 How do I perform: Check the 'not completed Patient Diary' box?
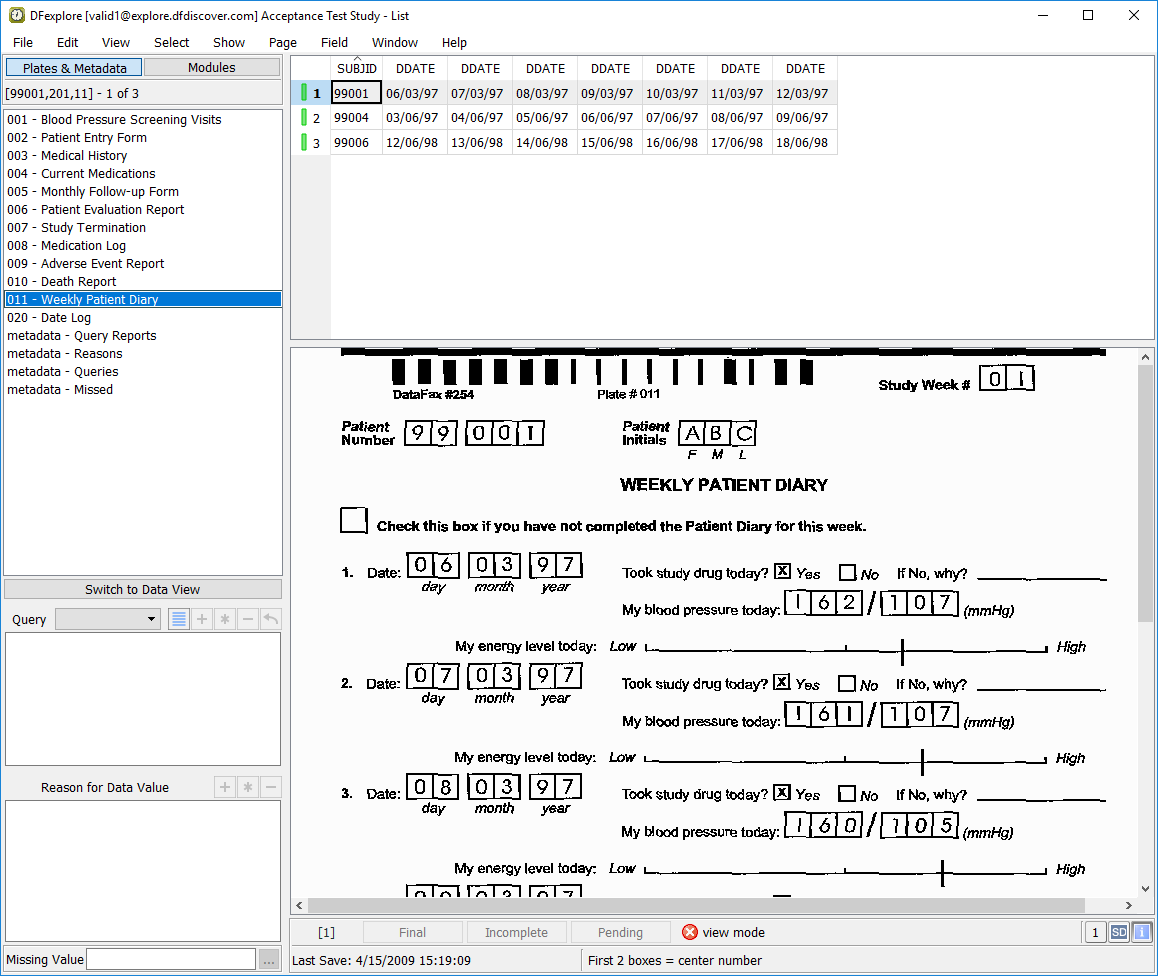point(354,521)
